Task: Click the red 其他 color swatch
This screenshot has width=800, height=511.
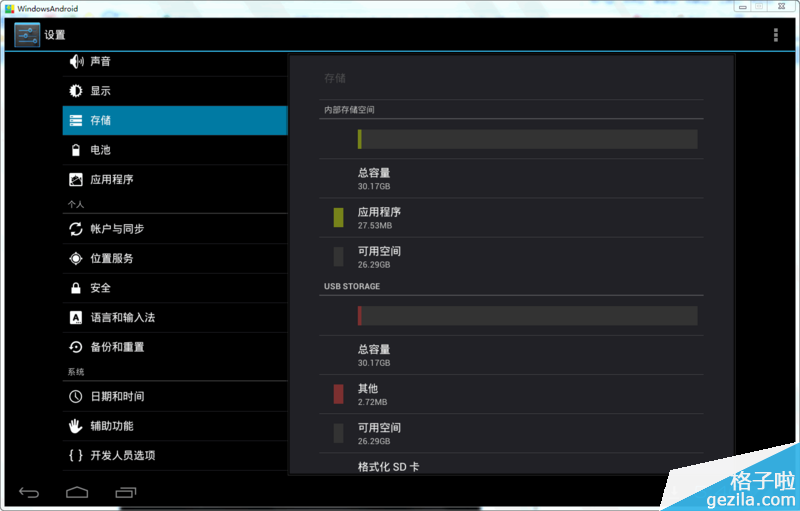Action: (x=338, y=394)
